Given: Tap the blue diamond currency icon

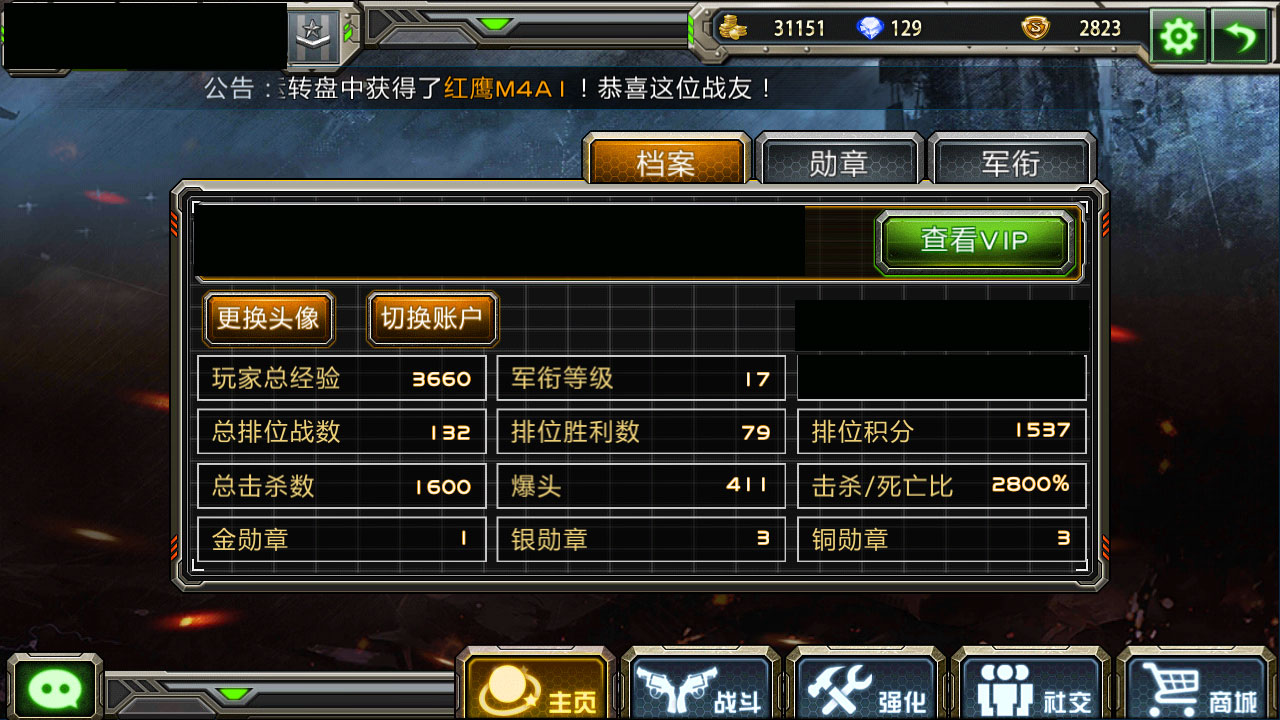Looking at the screenshot, I should tap(870, 28).
